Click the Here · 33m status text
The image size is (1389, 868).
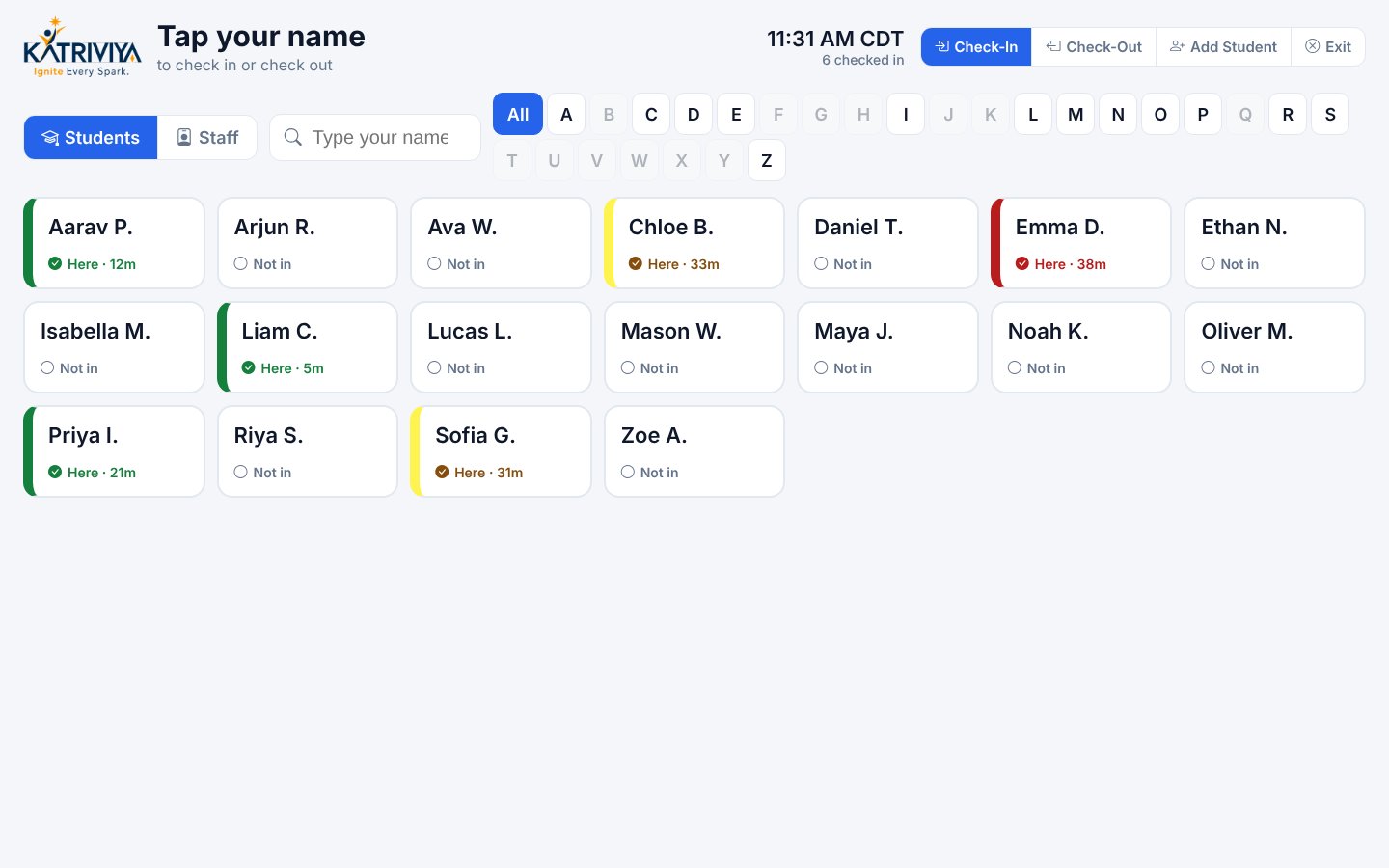[684, 263]
